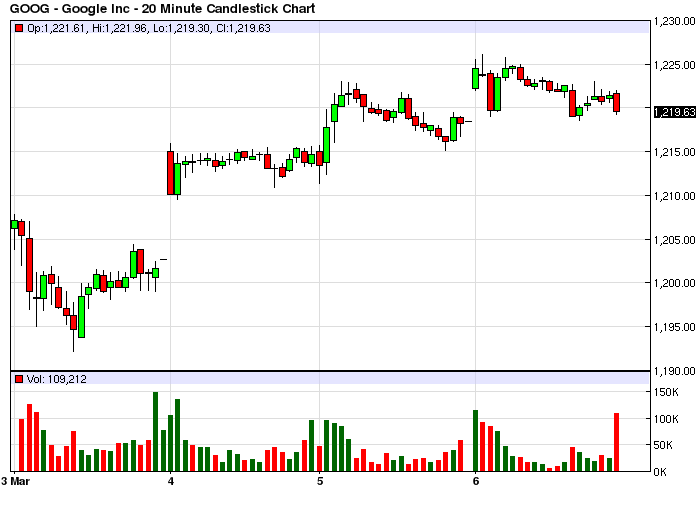Click the highlighted current price tag 1,219.63

tap(675, 112)
